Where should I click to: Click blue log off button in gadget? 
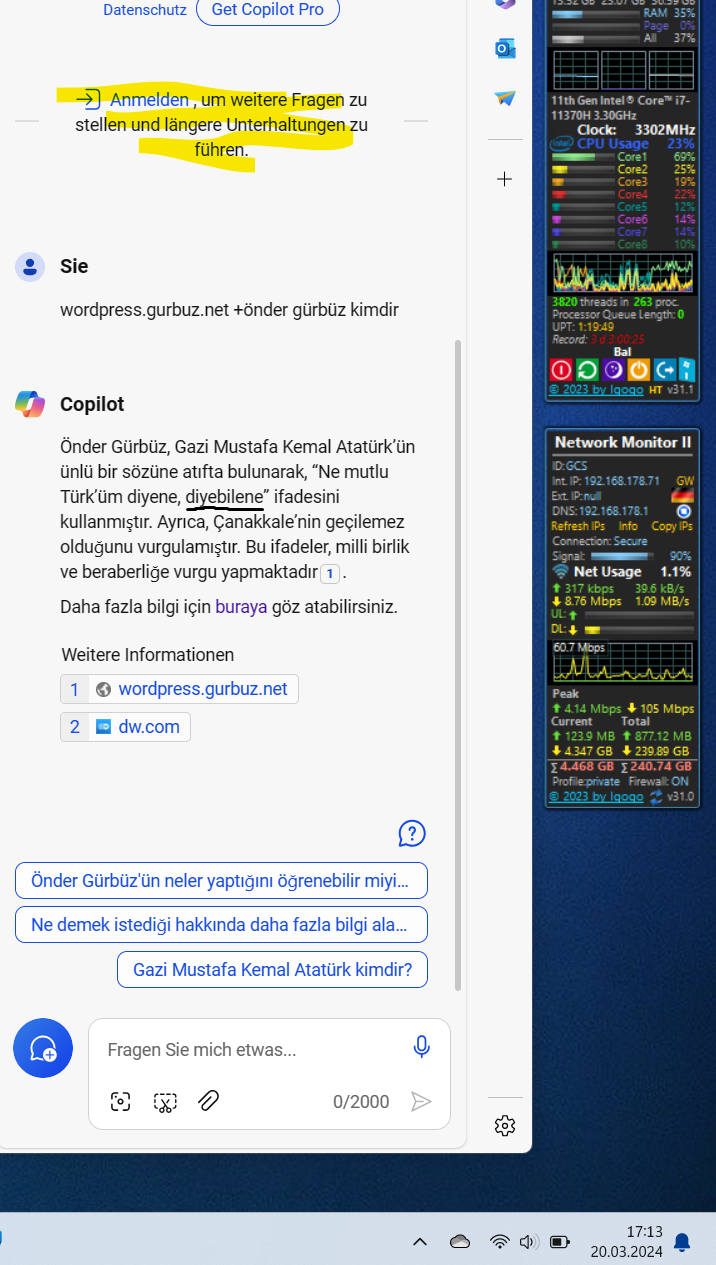665,369
